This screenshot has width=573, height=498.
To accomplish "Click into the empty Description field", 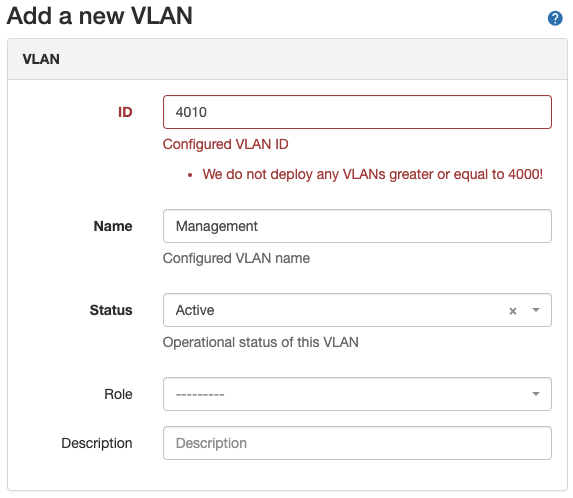I will pos(357,443).
